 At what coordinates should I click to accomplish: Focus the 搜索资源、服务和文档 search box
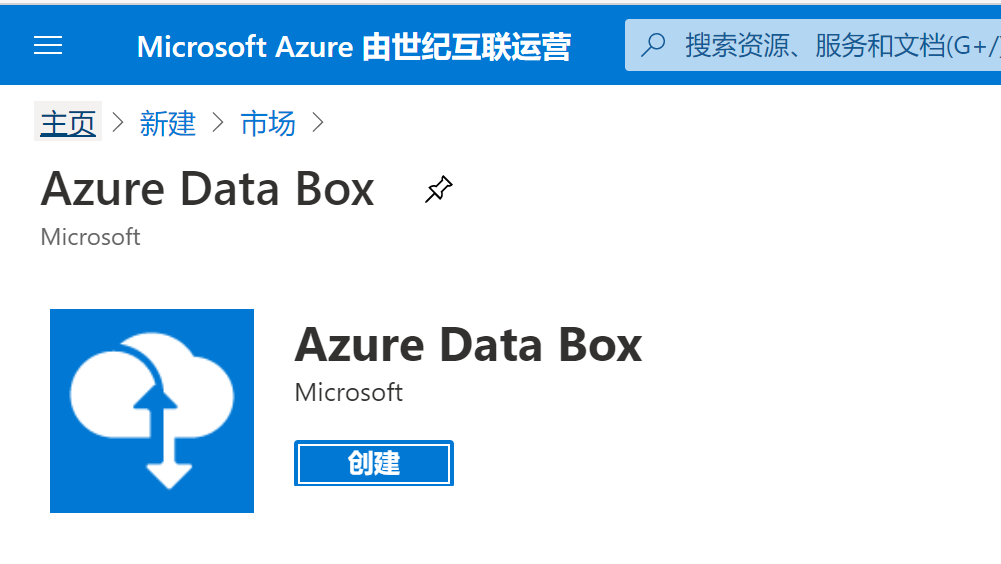[813, 45]
